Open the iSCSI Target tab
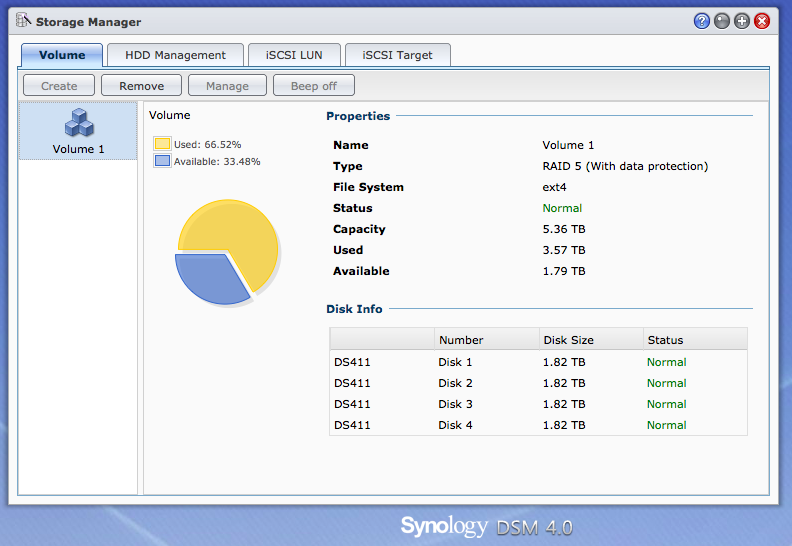This screenshot has width=792, height=546. tap(398, 55)
